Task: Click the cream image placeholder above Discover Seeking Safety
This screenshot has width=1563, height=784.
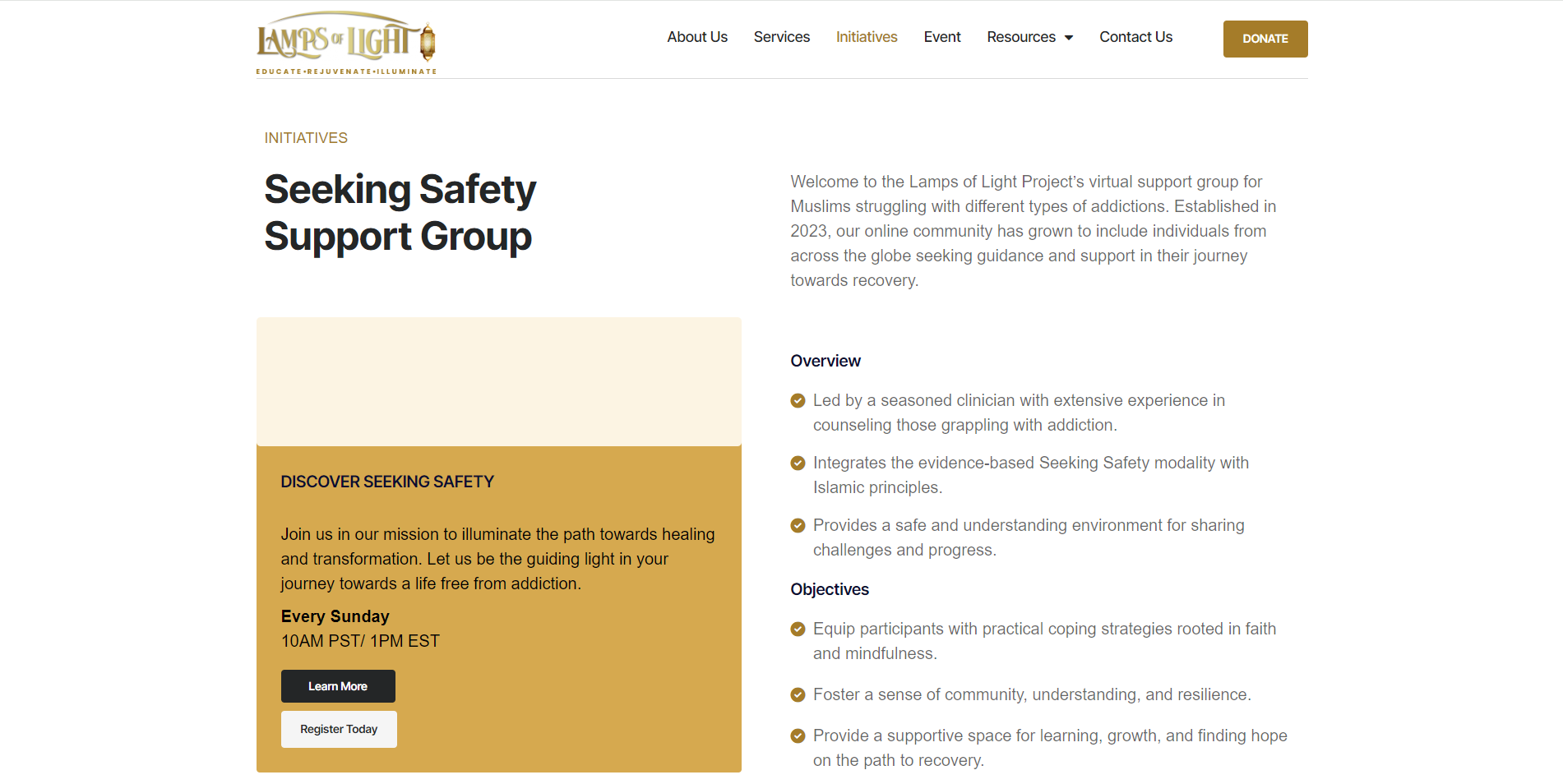Action: (499, 382)
